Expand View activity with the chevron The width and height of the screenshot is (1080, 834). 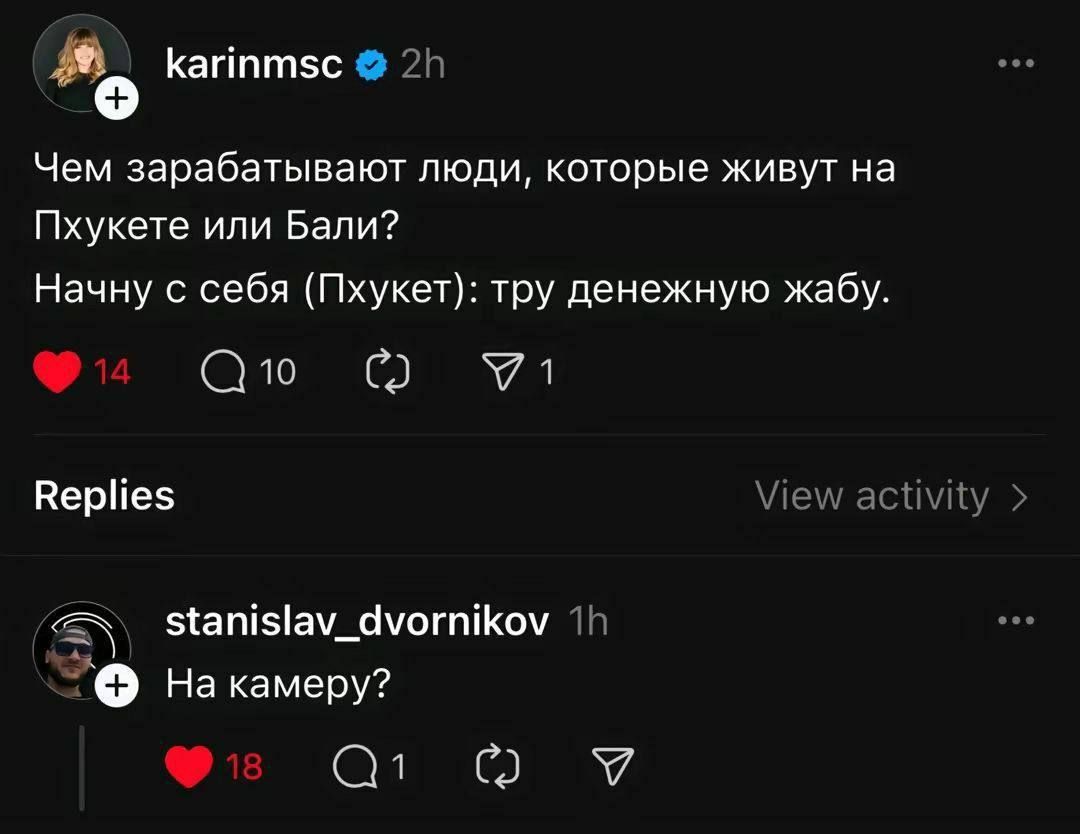pos(1019,495)
